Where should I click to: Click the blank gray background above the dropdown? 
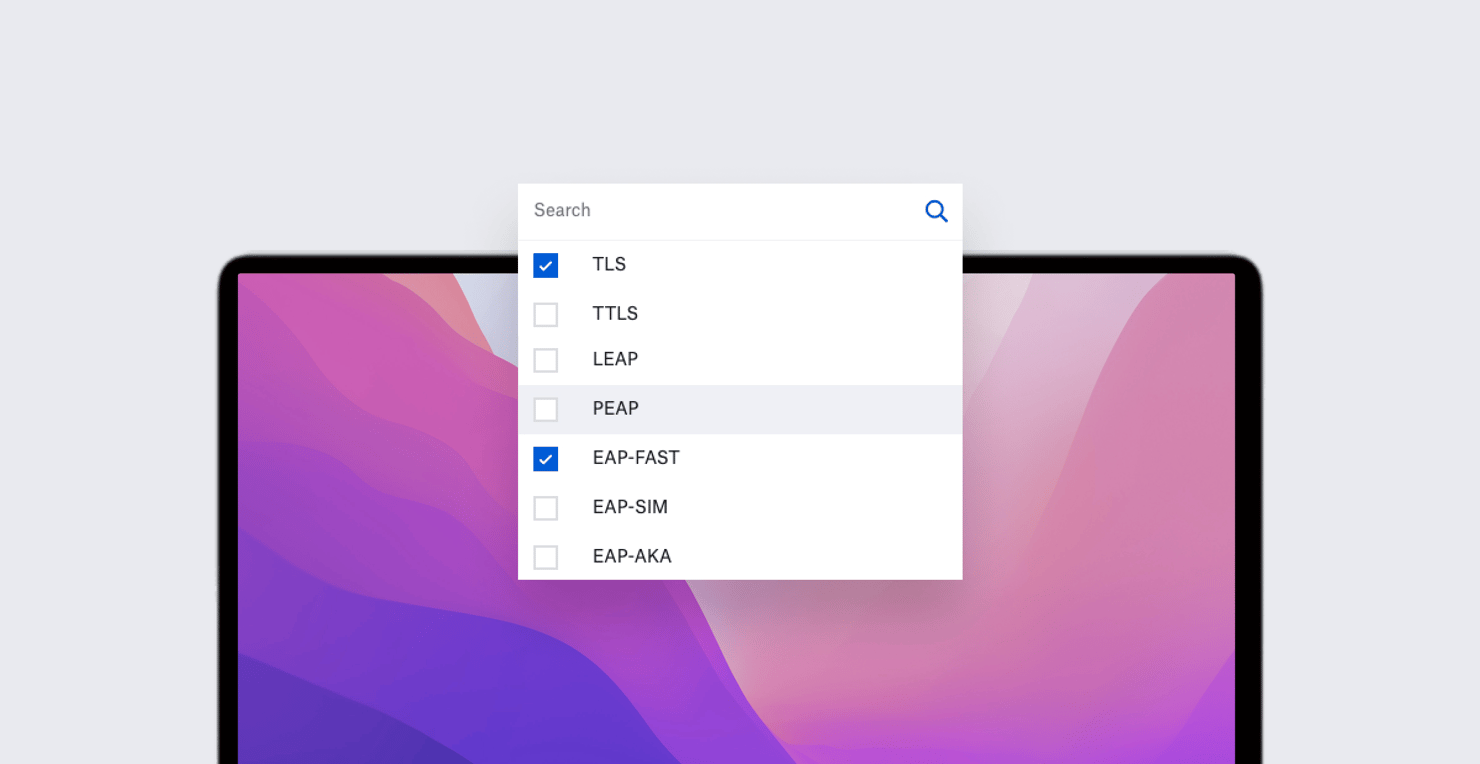click(x=740, y=90)
